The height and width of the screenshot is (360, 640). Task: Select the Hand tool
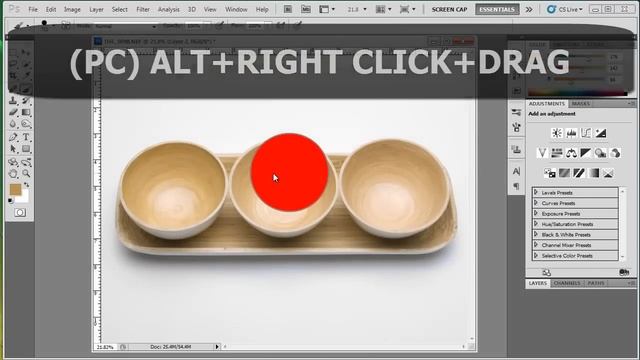tap(13, 174)
